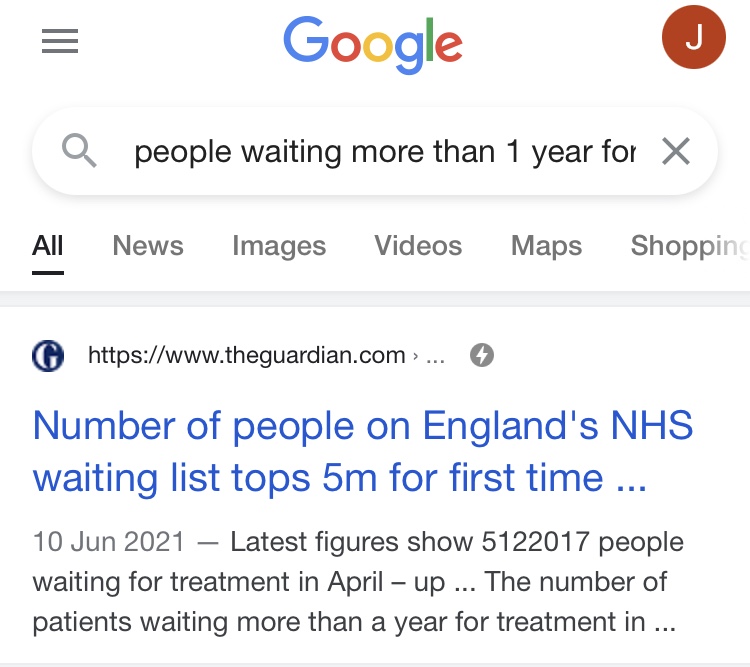Open the hamburger menu
Viewport: 750px width, 667px height.
coord(60,41)
